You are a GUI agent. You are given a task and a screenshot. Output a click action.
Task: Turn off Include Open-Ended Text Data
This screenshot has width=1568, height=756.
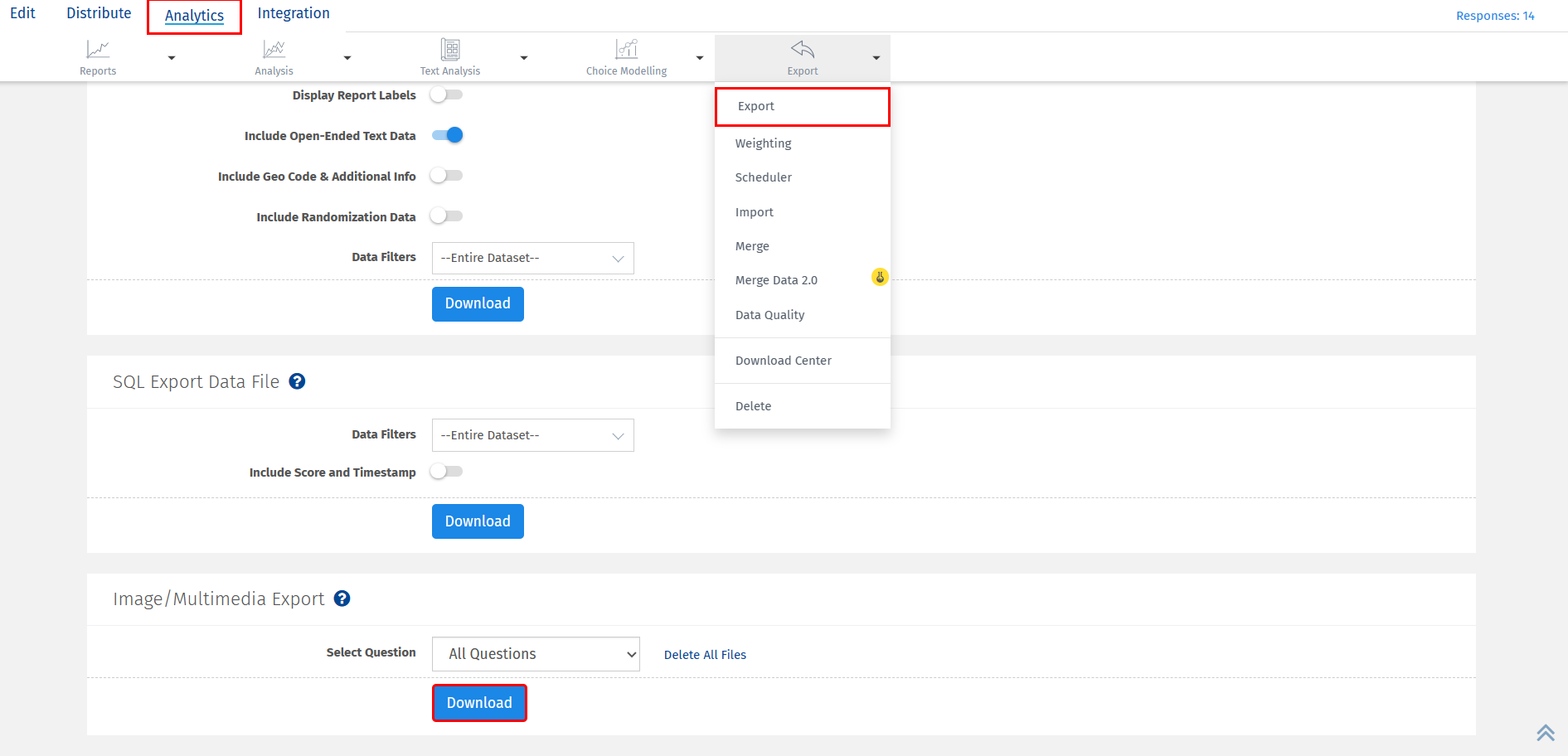[x=448, y=135]
